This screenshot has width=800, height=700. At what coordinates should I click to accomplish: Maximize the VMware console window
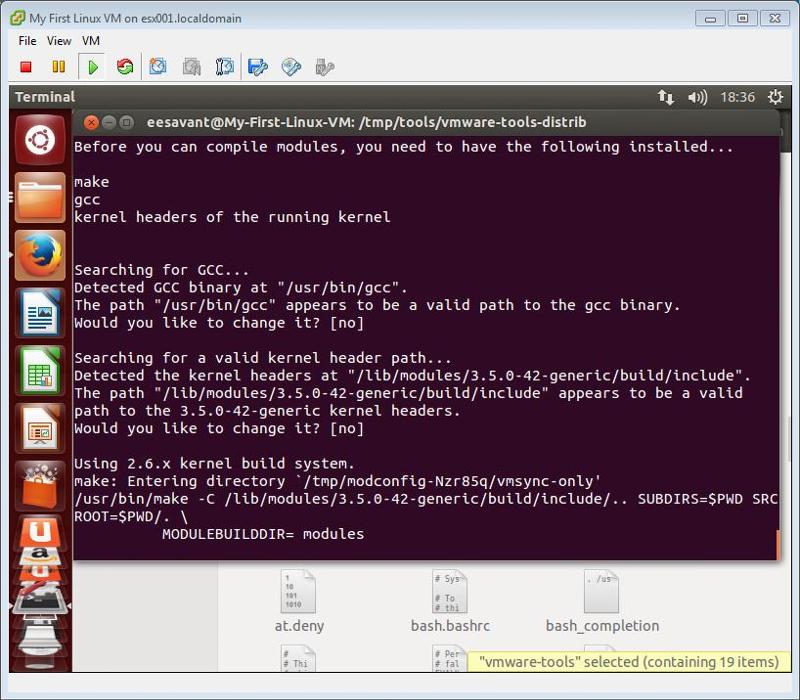(x=742, y=19)
